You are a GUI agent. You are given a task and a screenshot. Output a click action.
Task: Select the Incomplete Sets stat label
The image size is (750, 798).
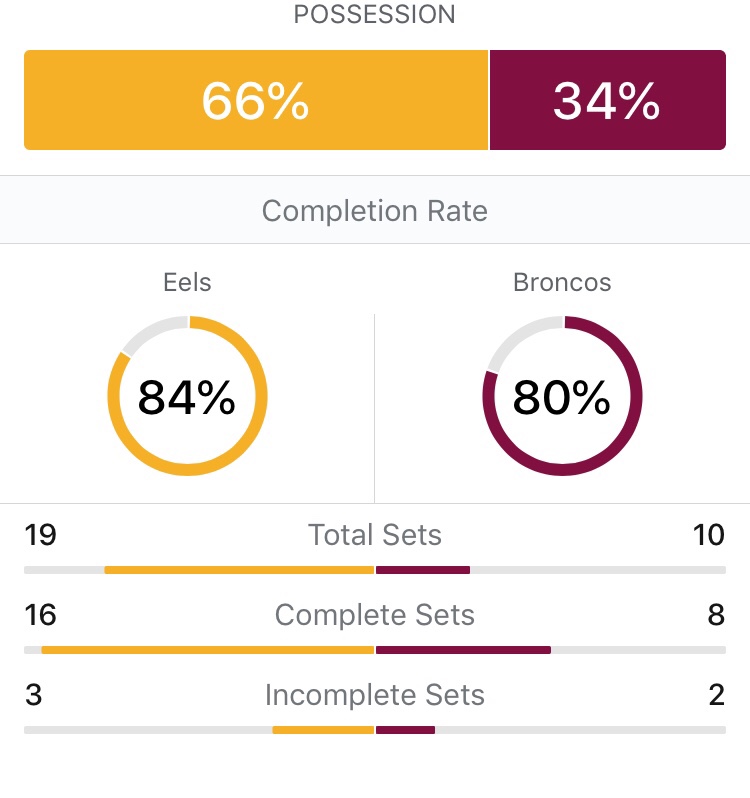click(x=375, y=695)
